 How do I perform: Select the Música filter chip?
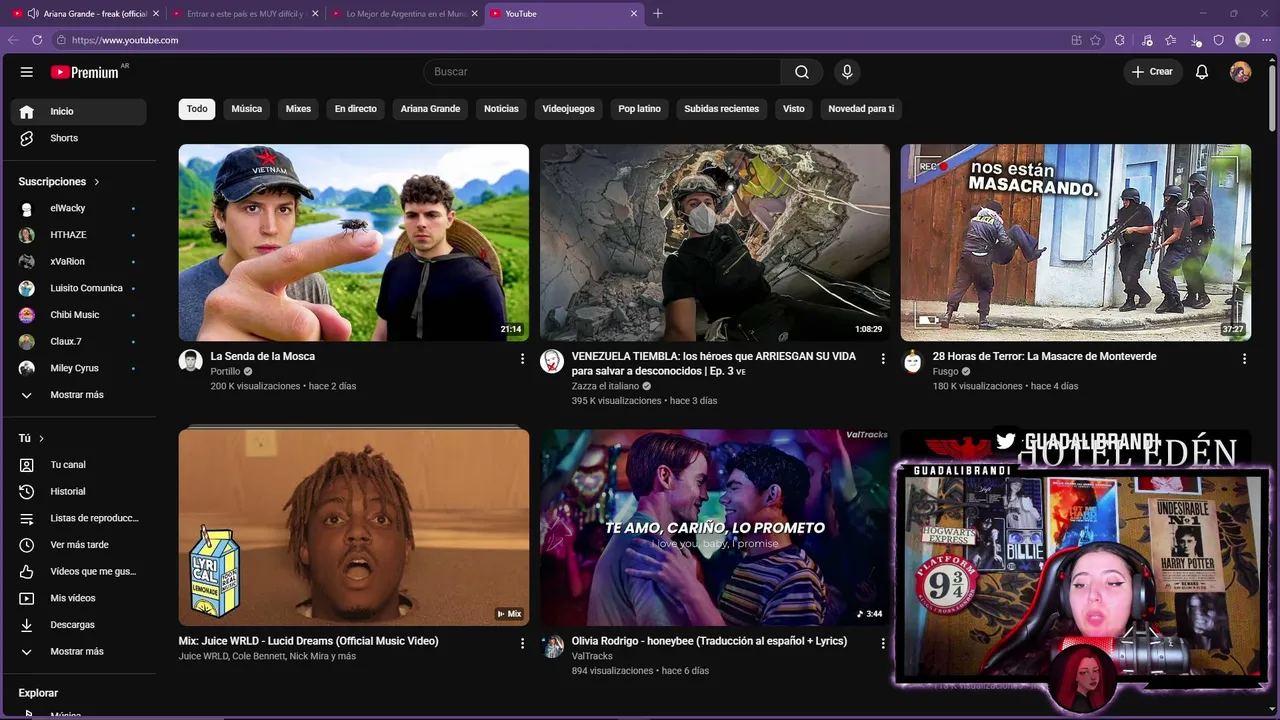[247, 109]
